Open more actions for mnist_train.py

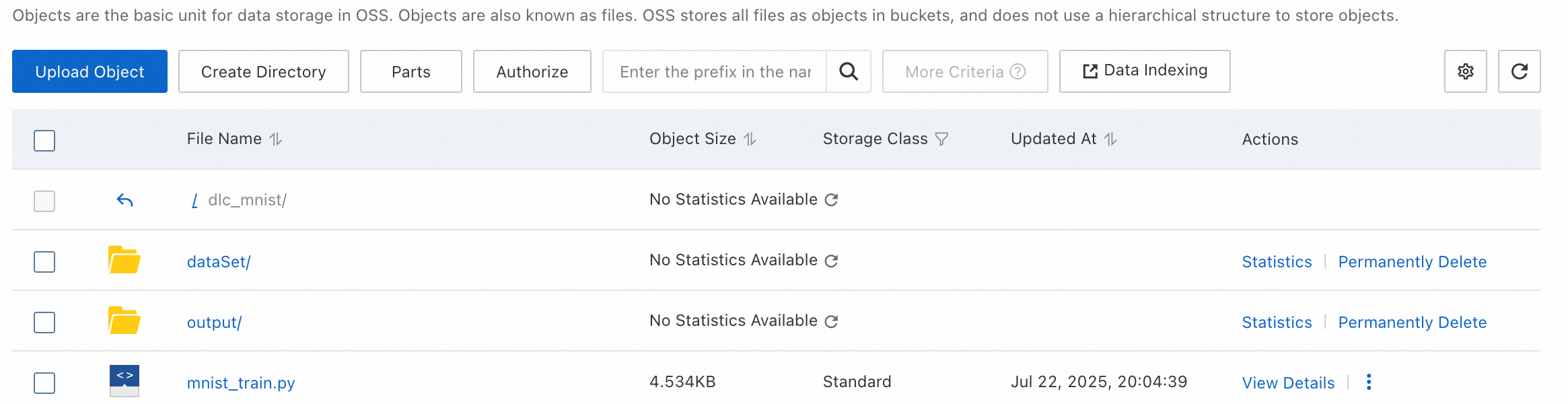1369,382
